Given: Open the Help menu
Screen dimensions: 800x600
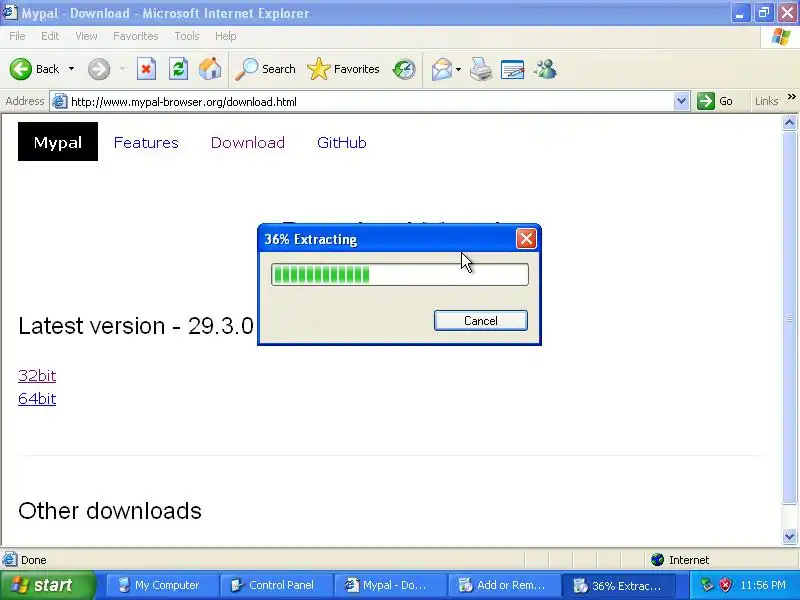Looking at the screenshot, I should click(226, 36).
